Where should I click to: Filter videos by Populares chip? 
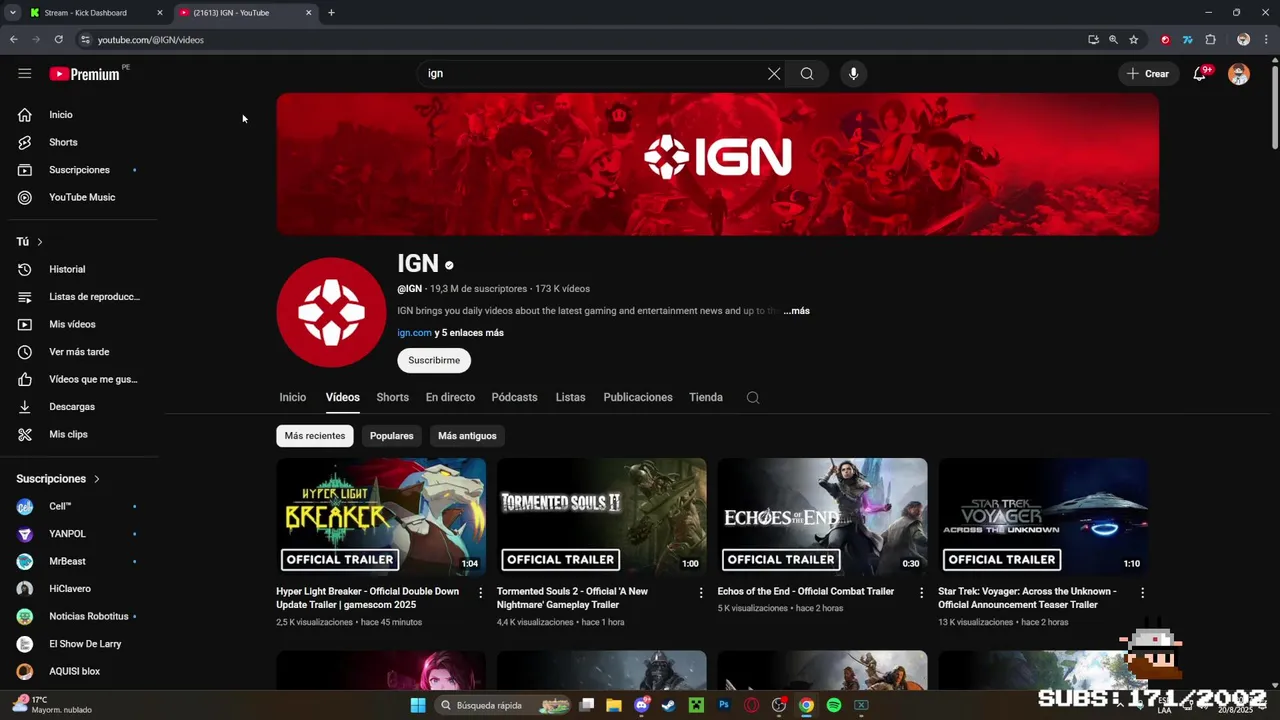(392, 436)
